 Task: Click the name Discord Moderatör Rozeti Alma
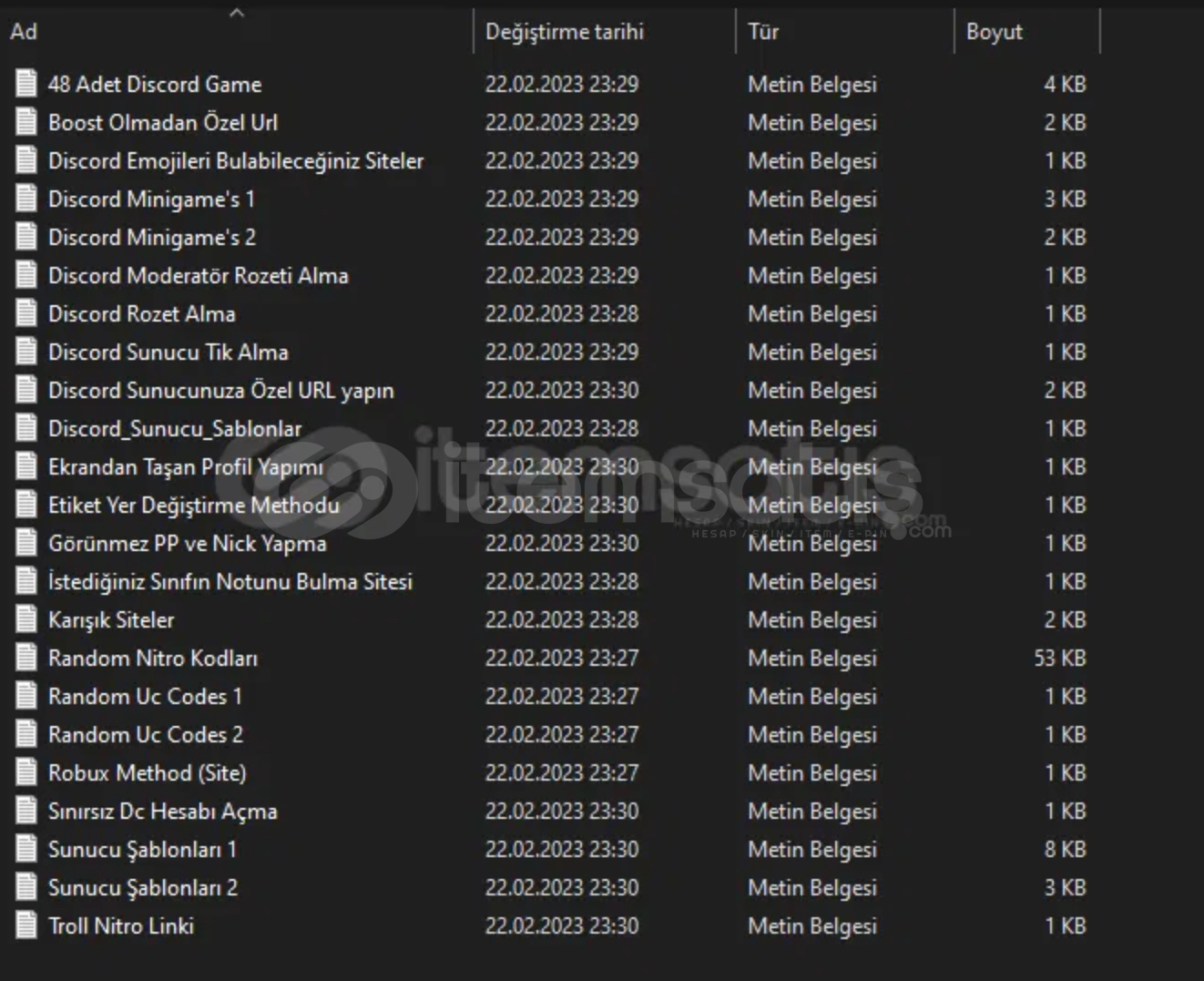point(199,275)
